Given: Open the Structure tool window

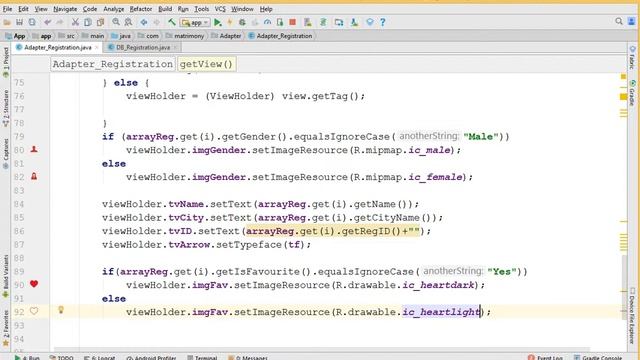Looking at the screenshot, I should (5, 108).
